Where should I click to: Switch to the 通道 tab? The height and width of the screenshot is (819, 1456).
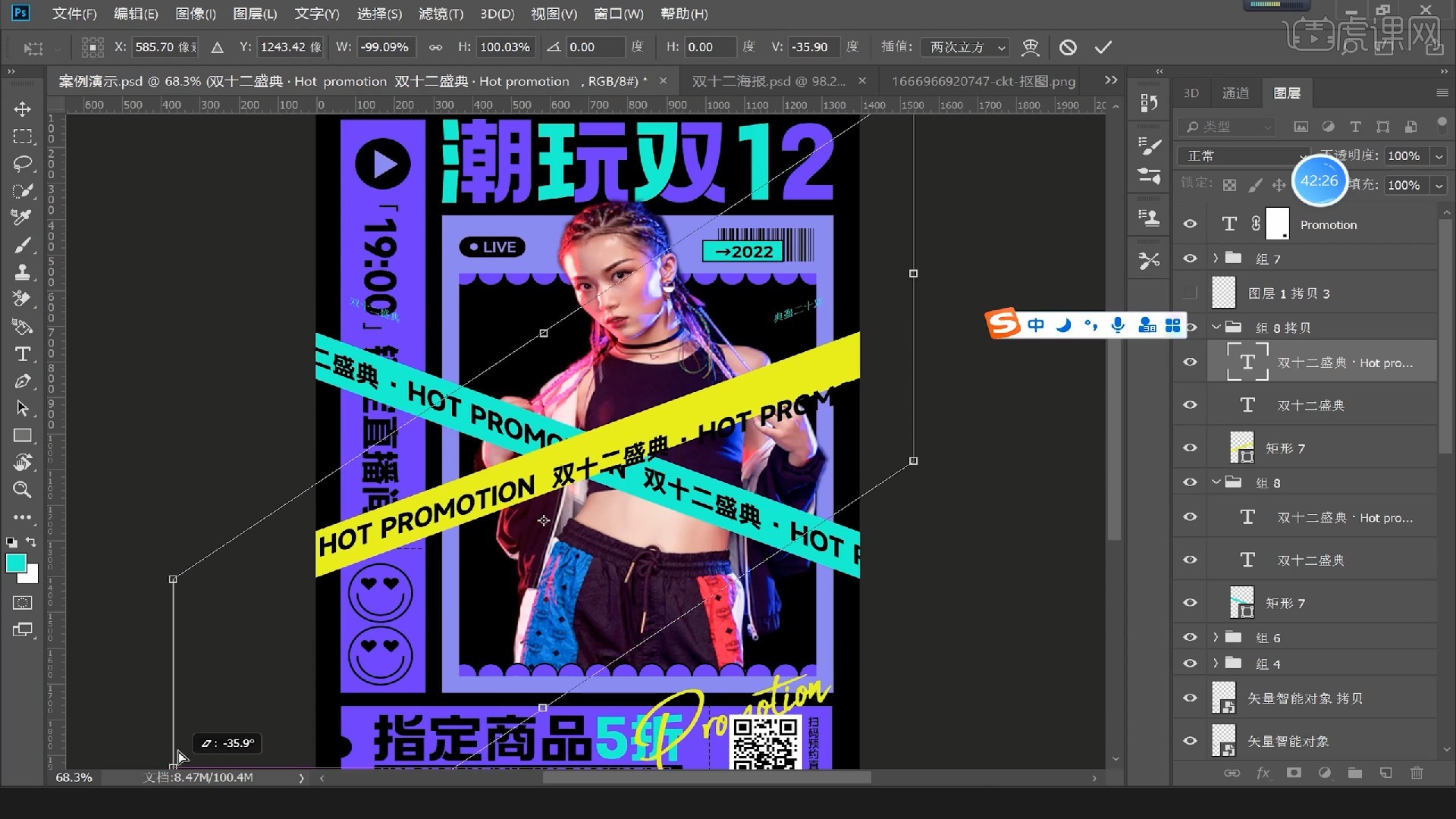[1235, 93]
